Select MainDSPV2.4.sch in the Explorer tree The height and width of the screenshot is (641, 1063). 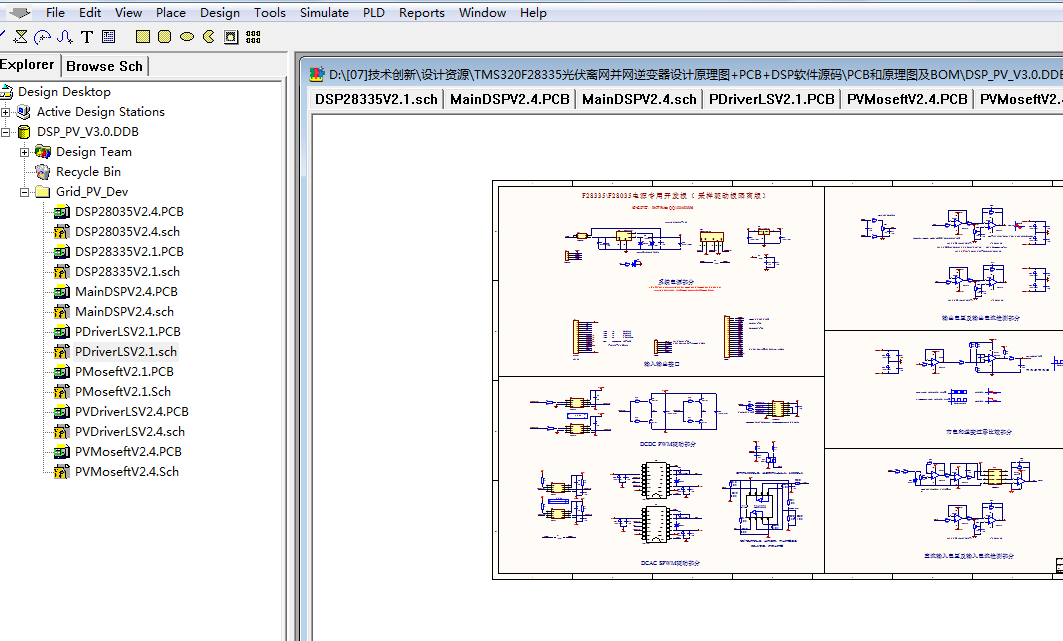tap(125, 312)
